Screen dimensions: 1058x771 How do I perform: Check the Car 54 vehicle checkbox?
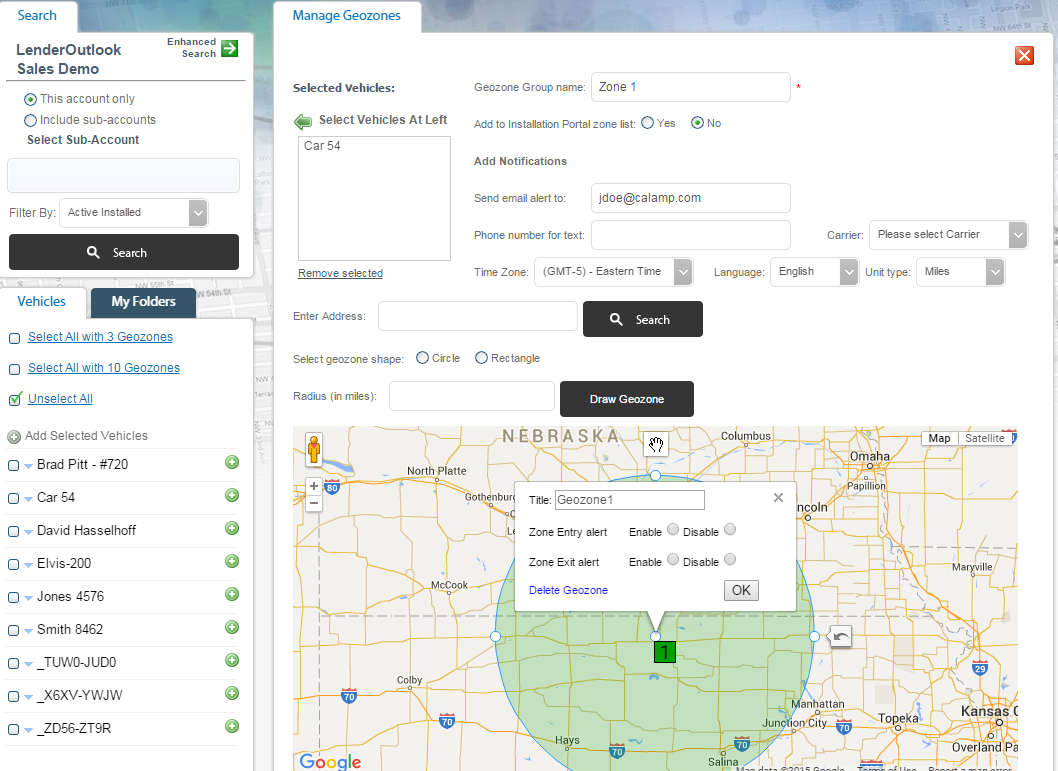[13, 498]
